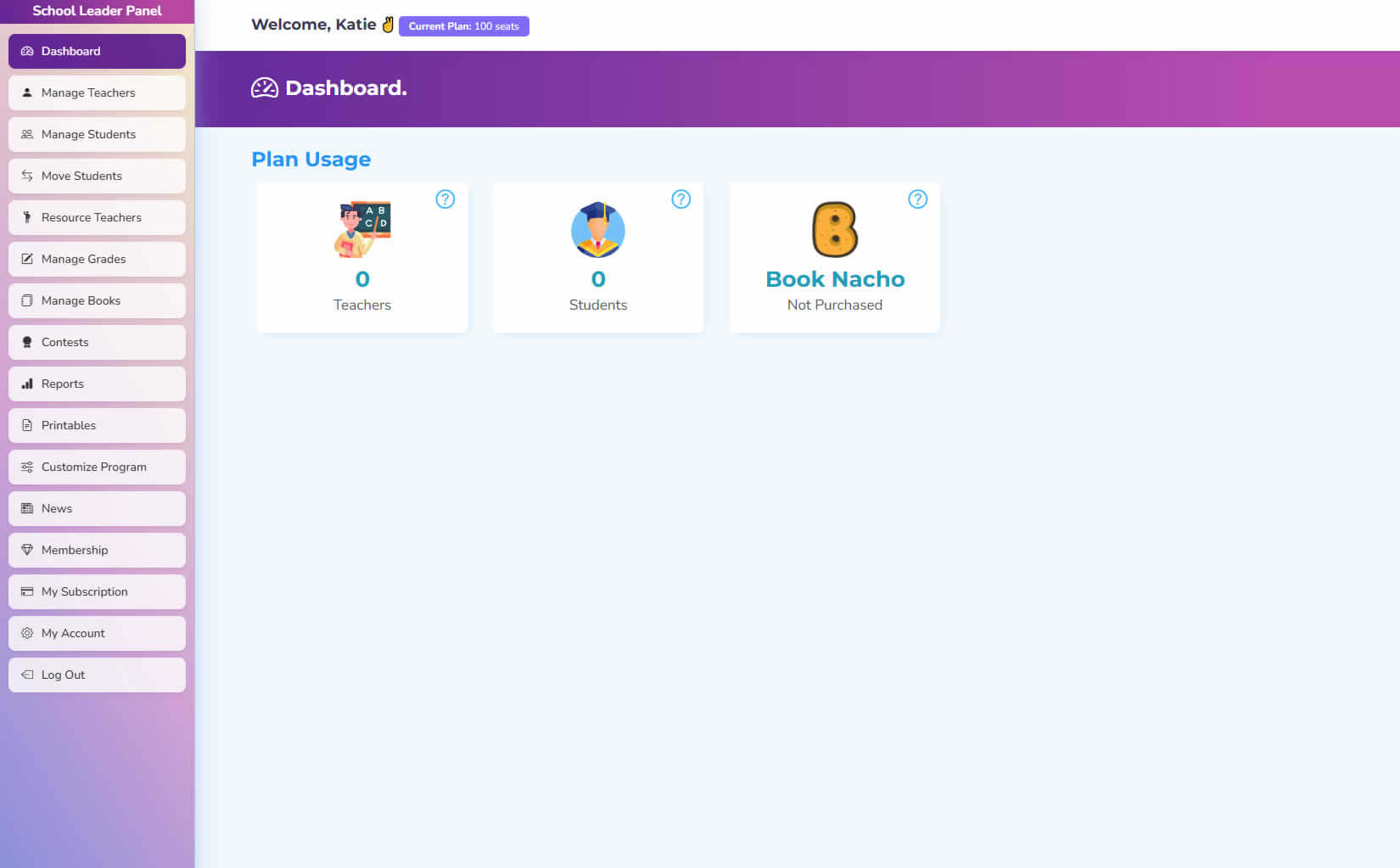Click the Log Out arrow icon
The width and height of the screenshot is (1400, 868).
(x=27, y=675)
